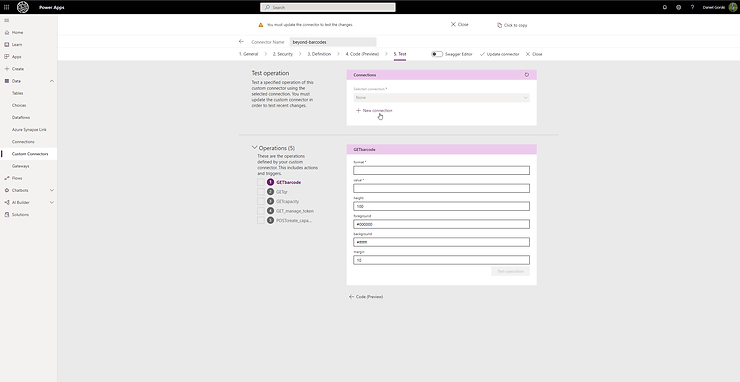Click the hamburger menu icon in the sidebar
This screenshot has width=740, height=382.
(7, 20)
